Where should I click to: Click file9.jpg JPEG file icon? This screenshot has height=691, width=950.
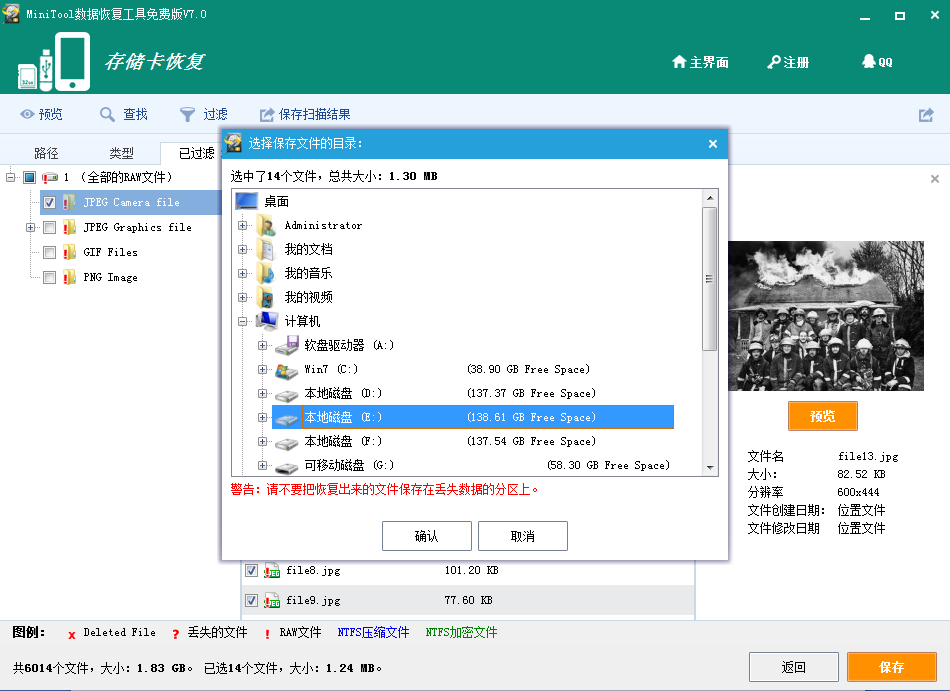tap(271, 600)
